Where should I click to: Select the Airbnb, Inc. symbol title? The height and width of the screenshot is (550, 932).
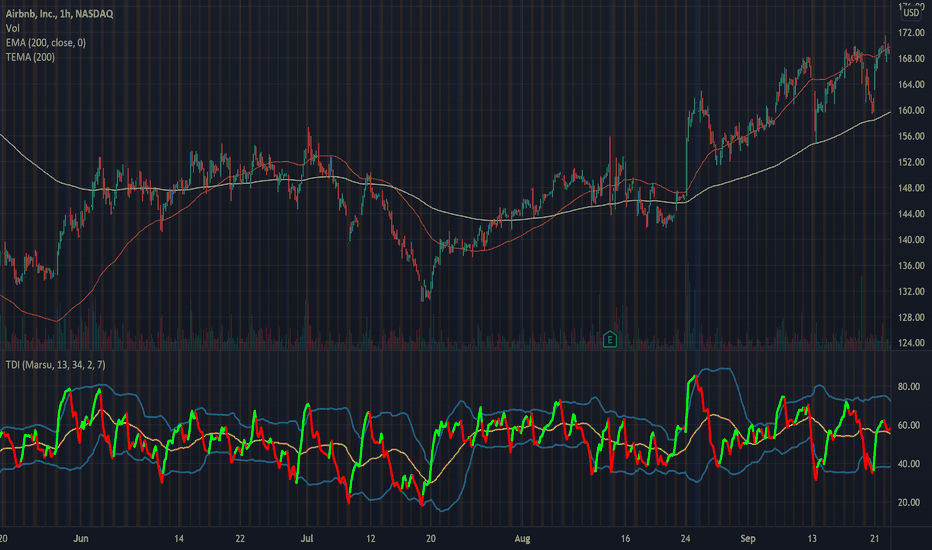tap(59, 13)
